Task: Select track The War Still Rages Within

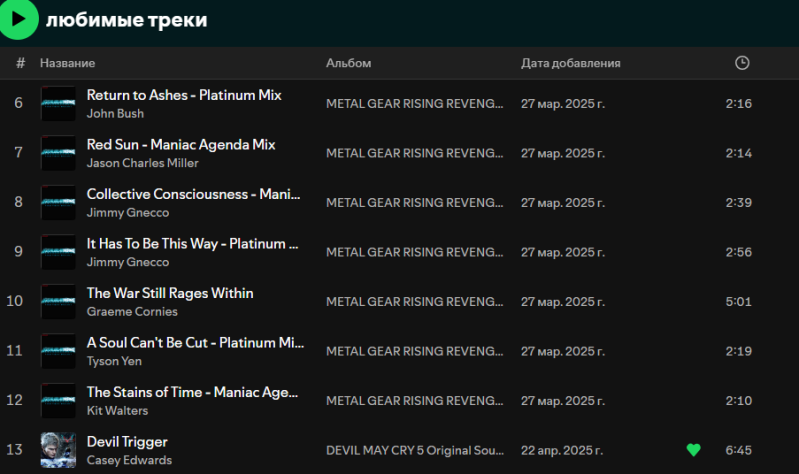Action: point(170,293)
